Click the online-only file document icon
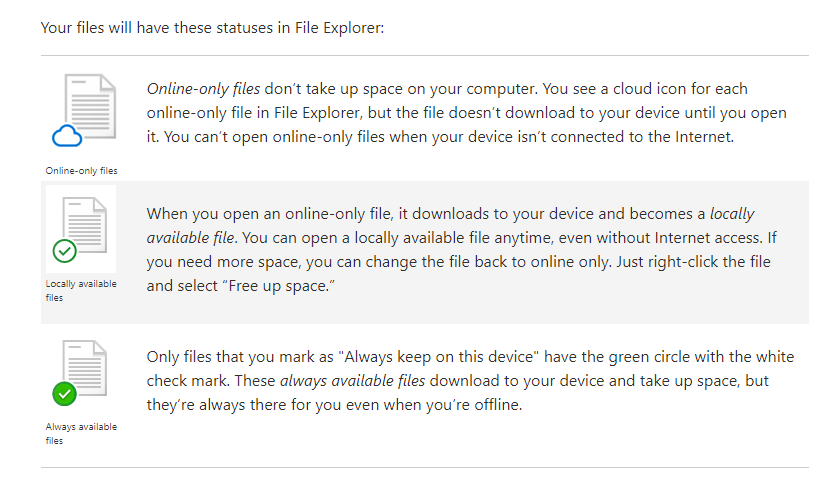 pos(86,106)
